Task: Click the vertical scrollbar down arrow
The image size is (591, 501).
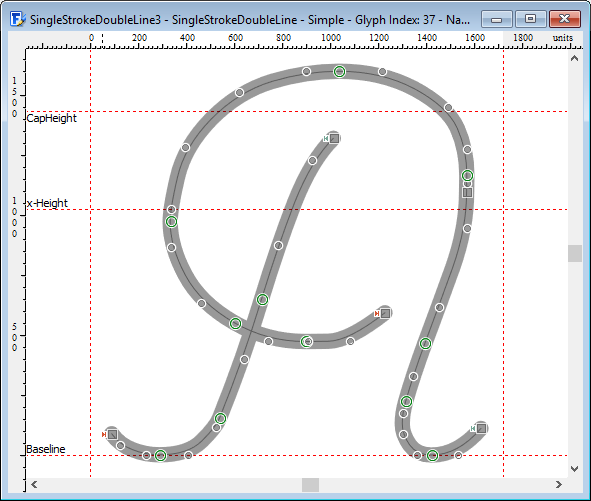Action: [x=574, y=469]
